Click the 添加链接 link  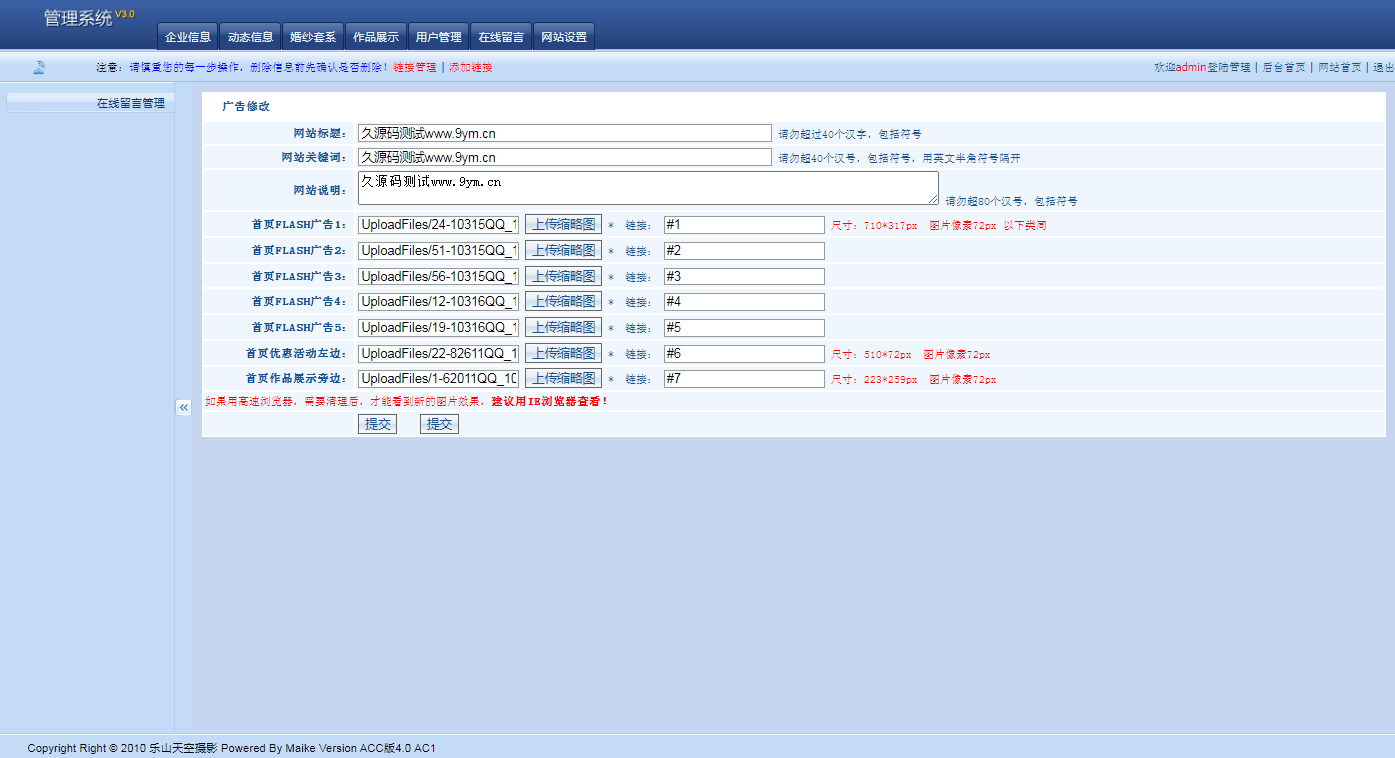[470, 67]
